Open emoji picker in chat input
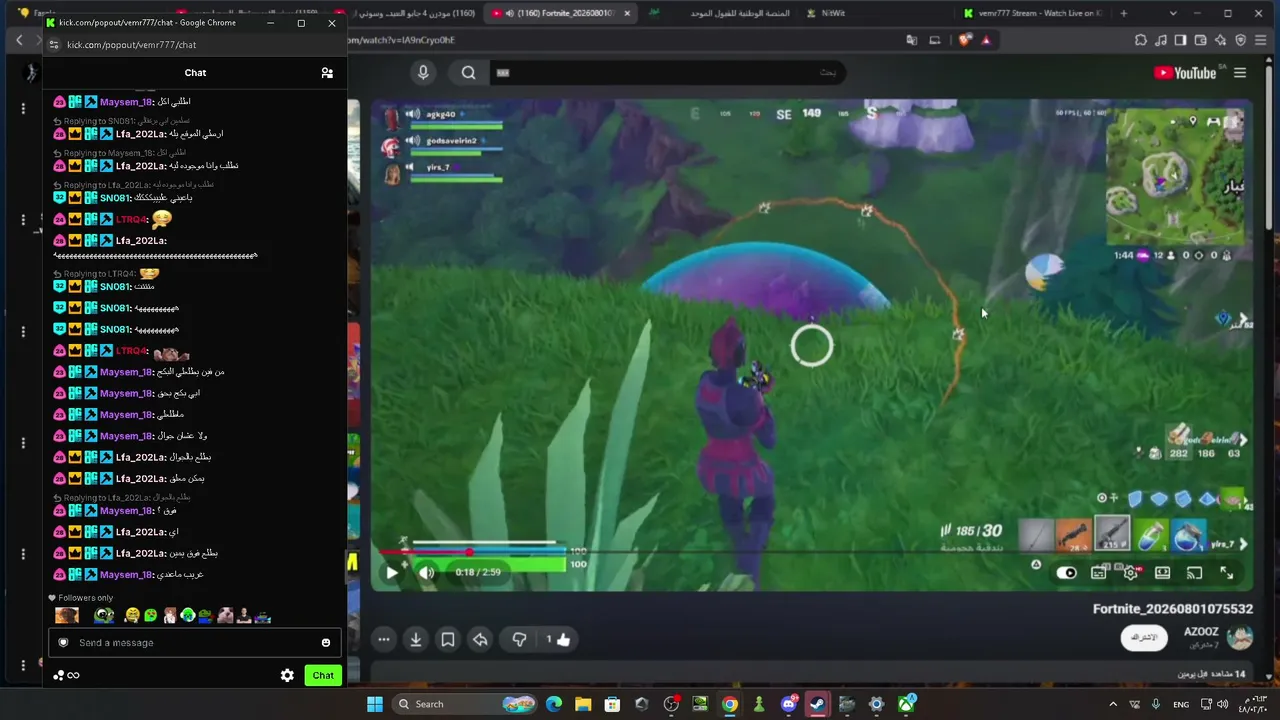The image size is (1280, 720). (326, 643)
